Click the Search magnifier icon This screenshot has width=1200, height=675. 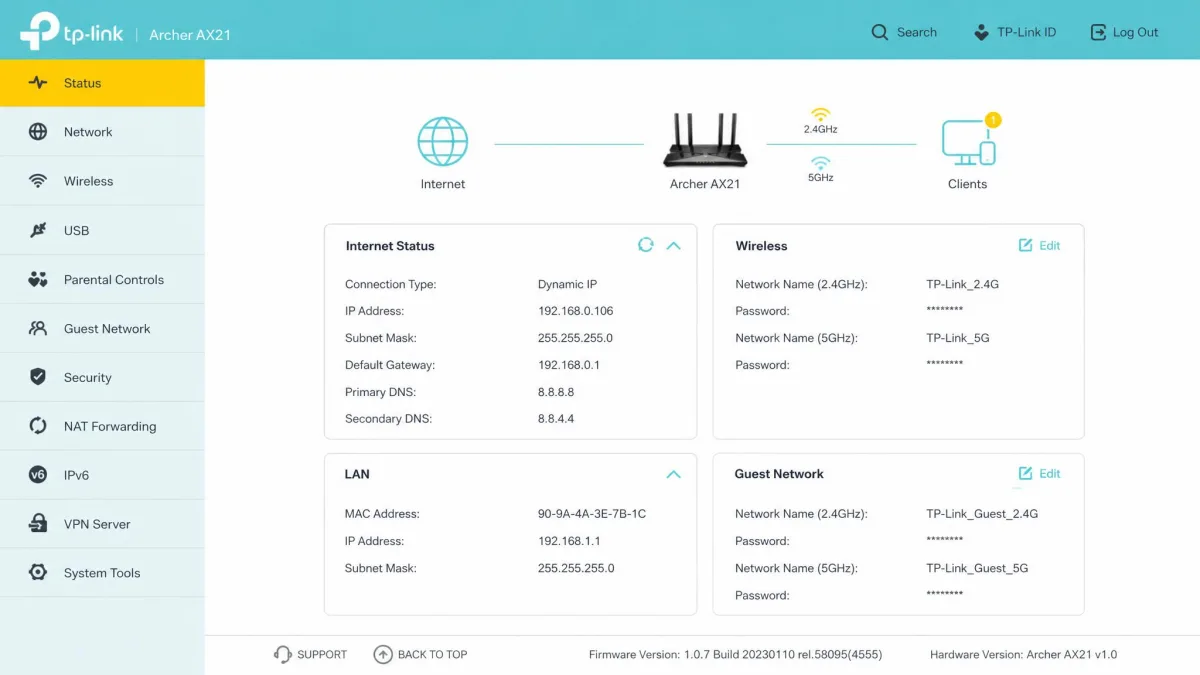coord(880,32)
